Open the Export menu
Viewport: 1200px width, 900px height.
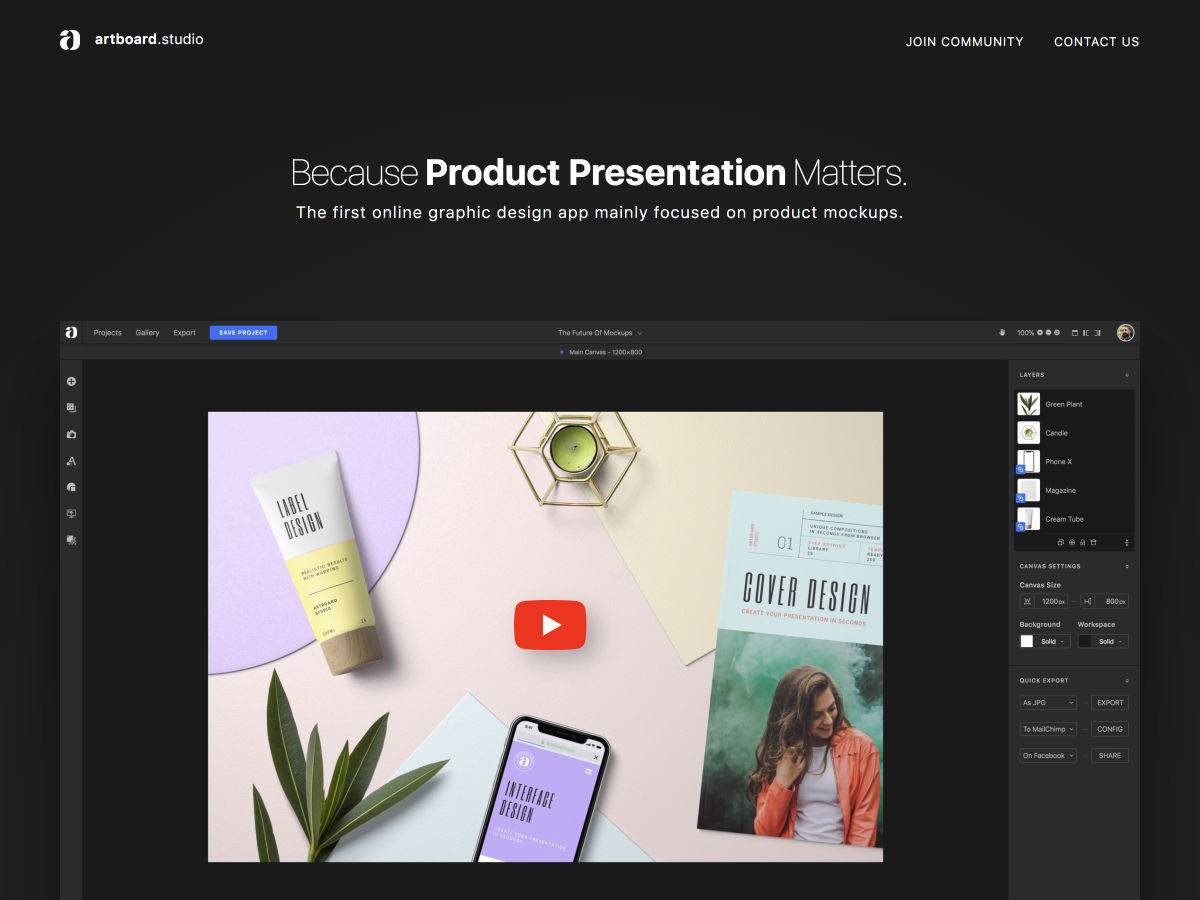184,333
